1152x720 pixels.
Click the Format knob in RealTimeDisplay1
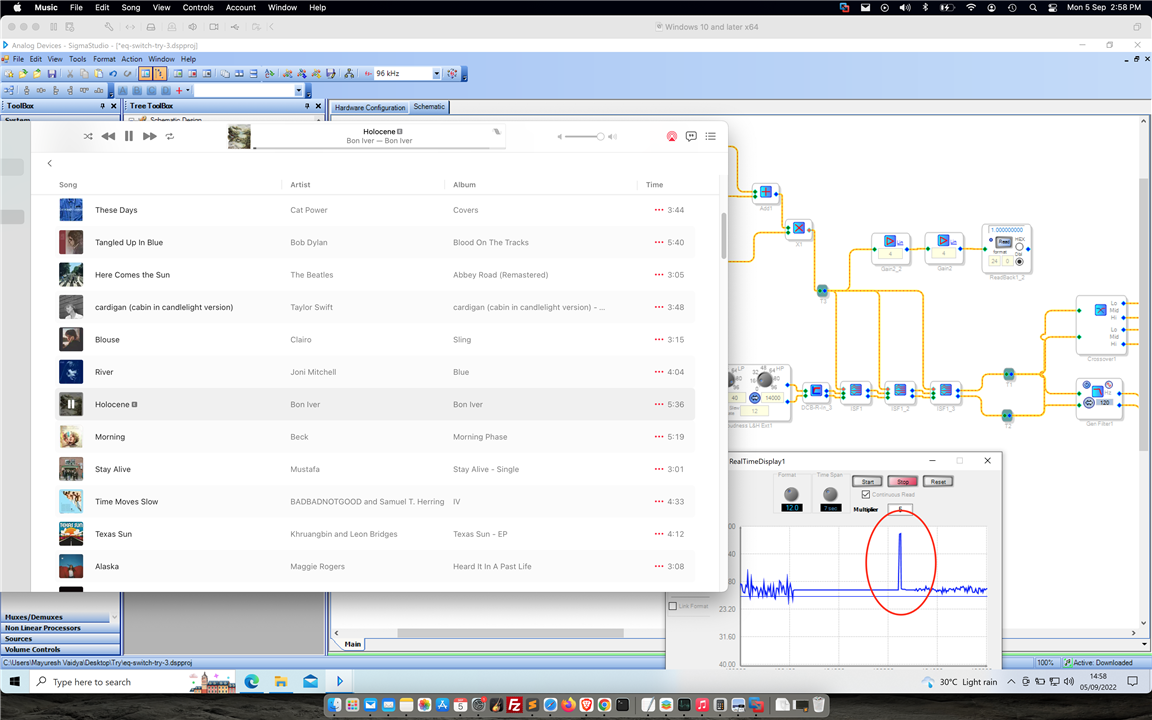tap(791, 493)
